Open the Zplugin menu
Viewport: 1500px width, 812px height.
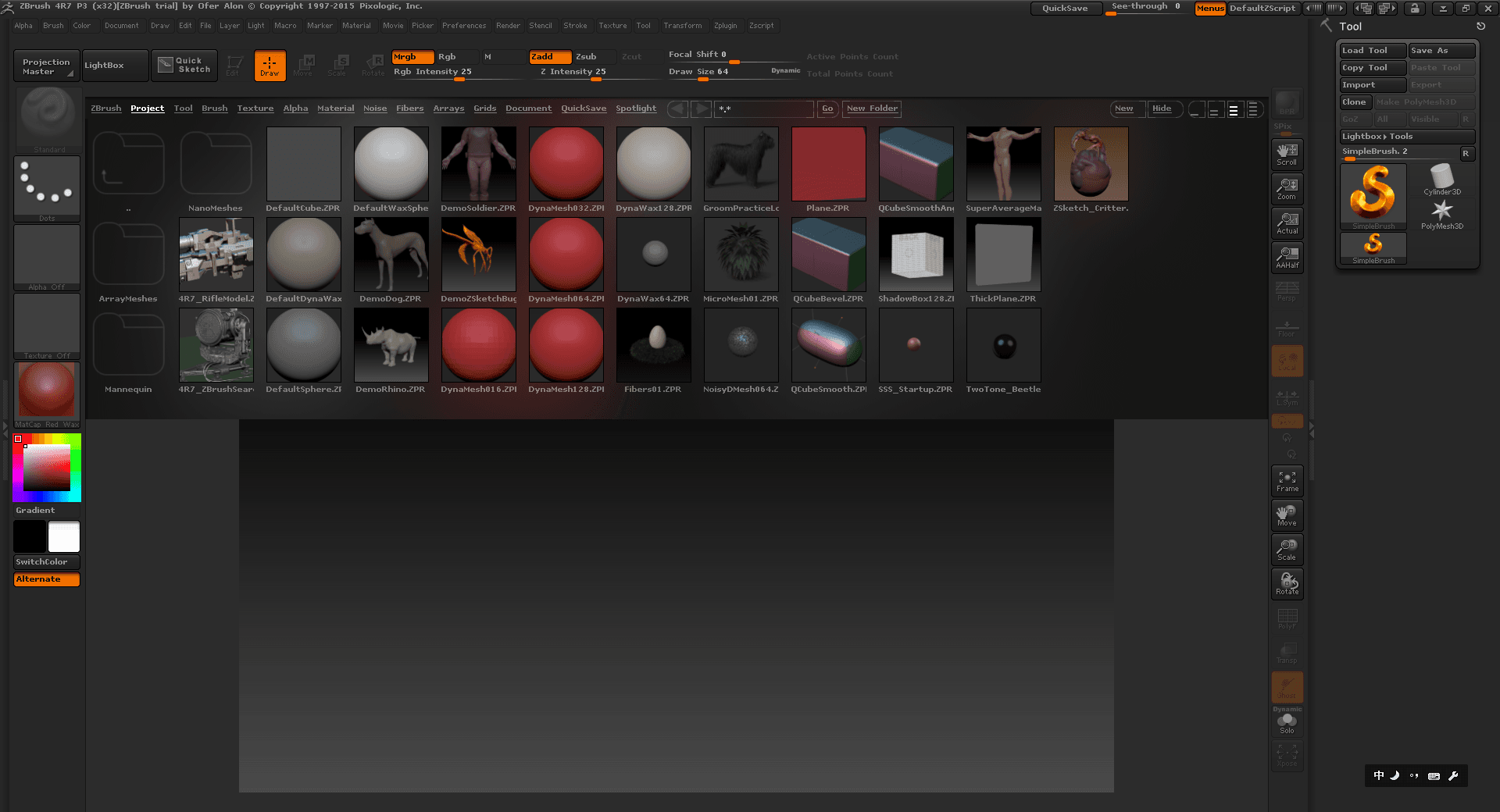click(725, 26)
